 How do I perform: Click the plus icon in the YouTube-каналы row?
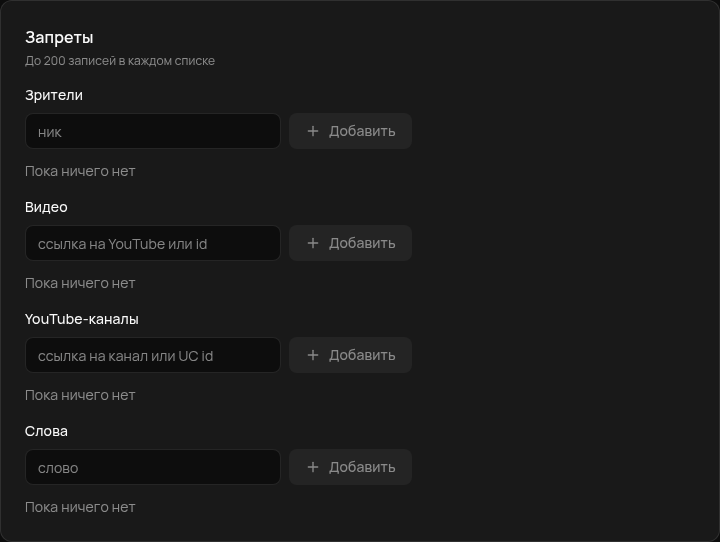pos(313,355)
